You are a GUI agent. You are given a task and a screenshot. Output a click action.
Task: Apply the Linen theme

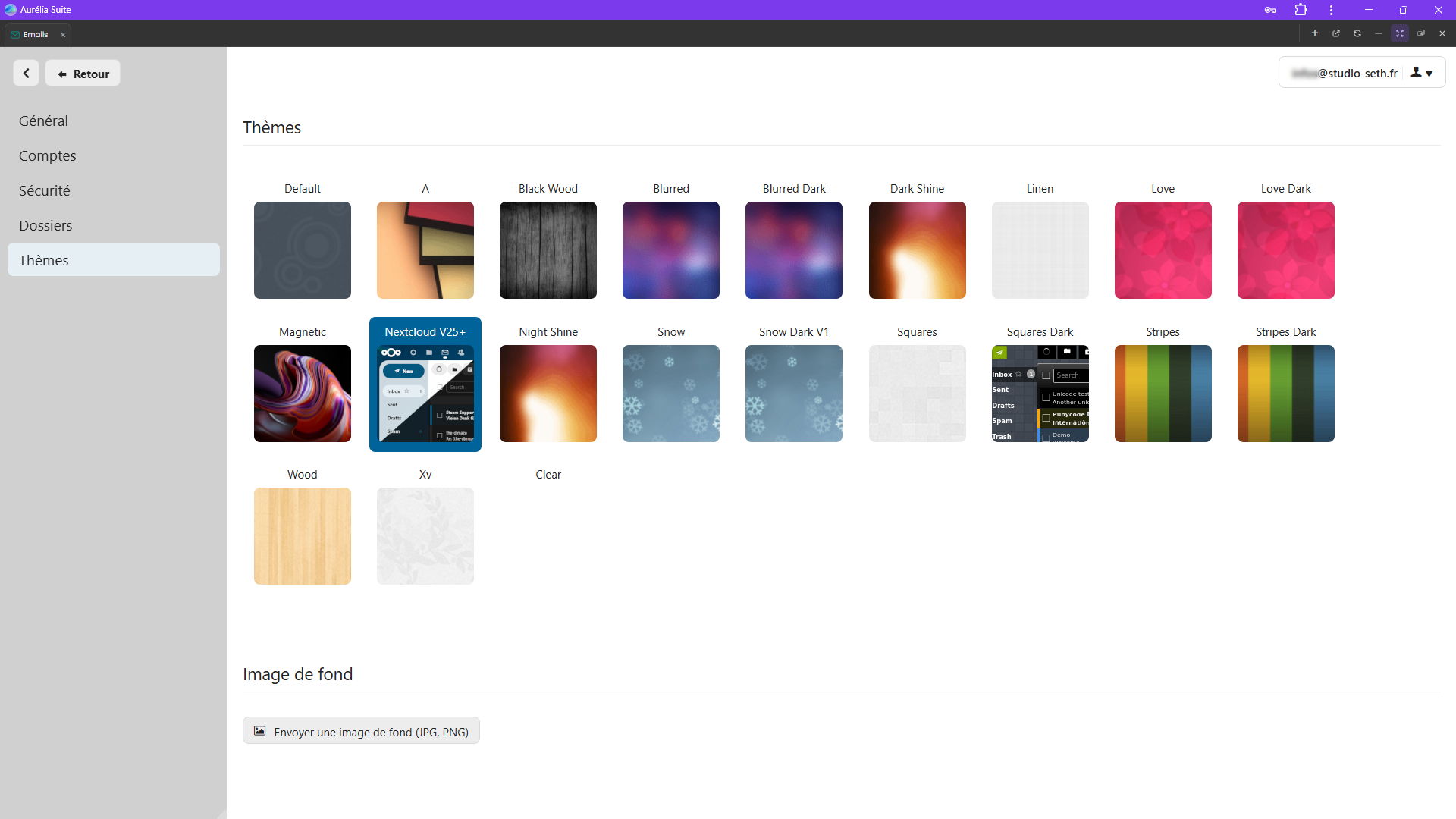pos(1040,250)
